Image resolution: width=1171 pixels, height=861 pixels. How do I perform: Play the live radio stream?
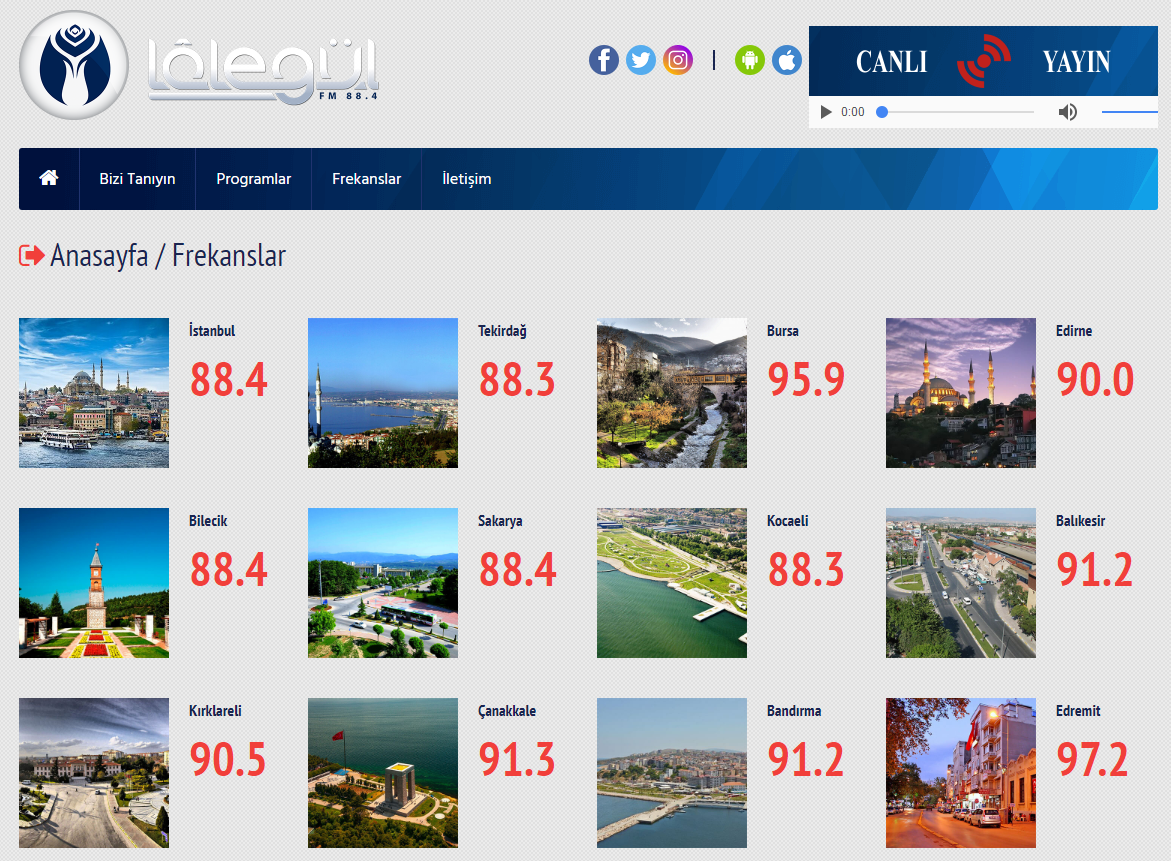pyautogui.click(x=825, y=112)
